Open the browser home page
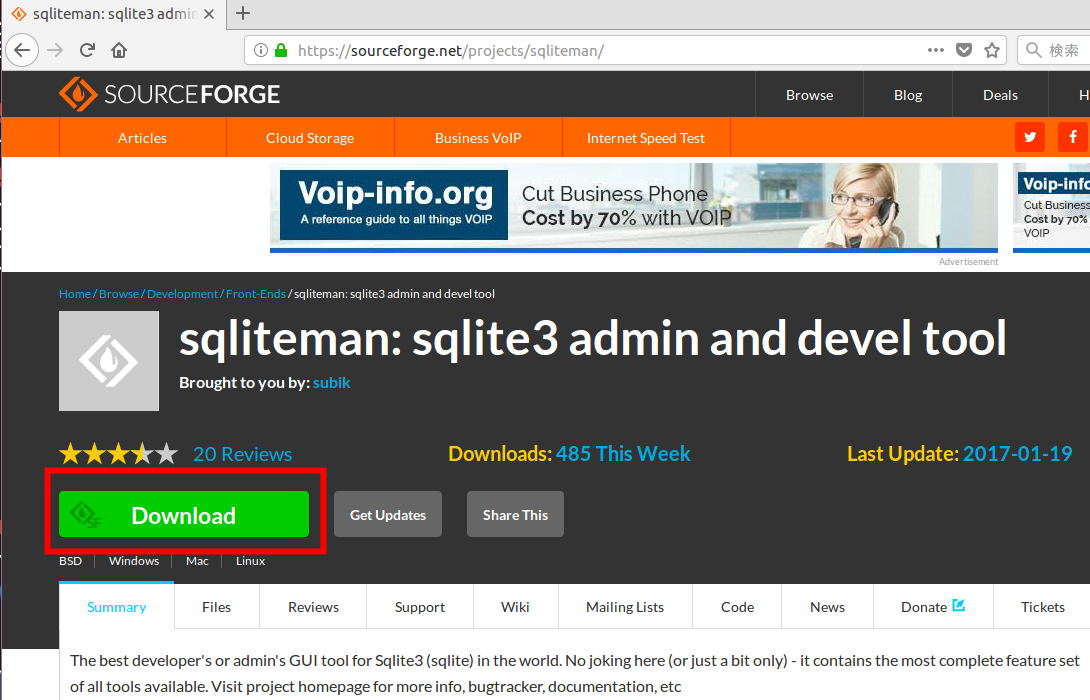1090x700 pixels. pos(119,50)
